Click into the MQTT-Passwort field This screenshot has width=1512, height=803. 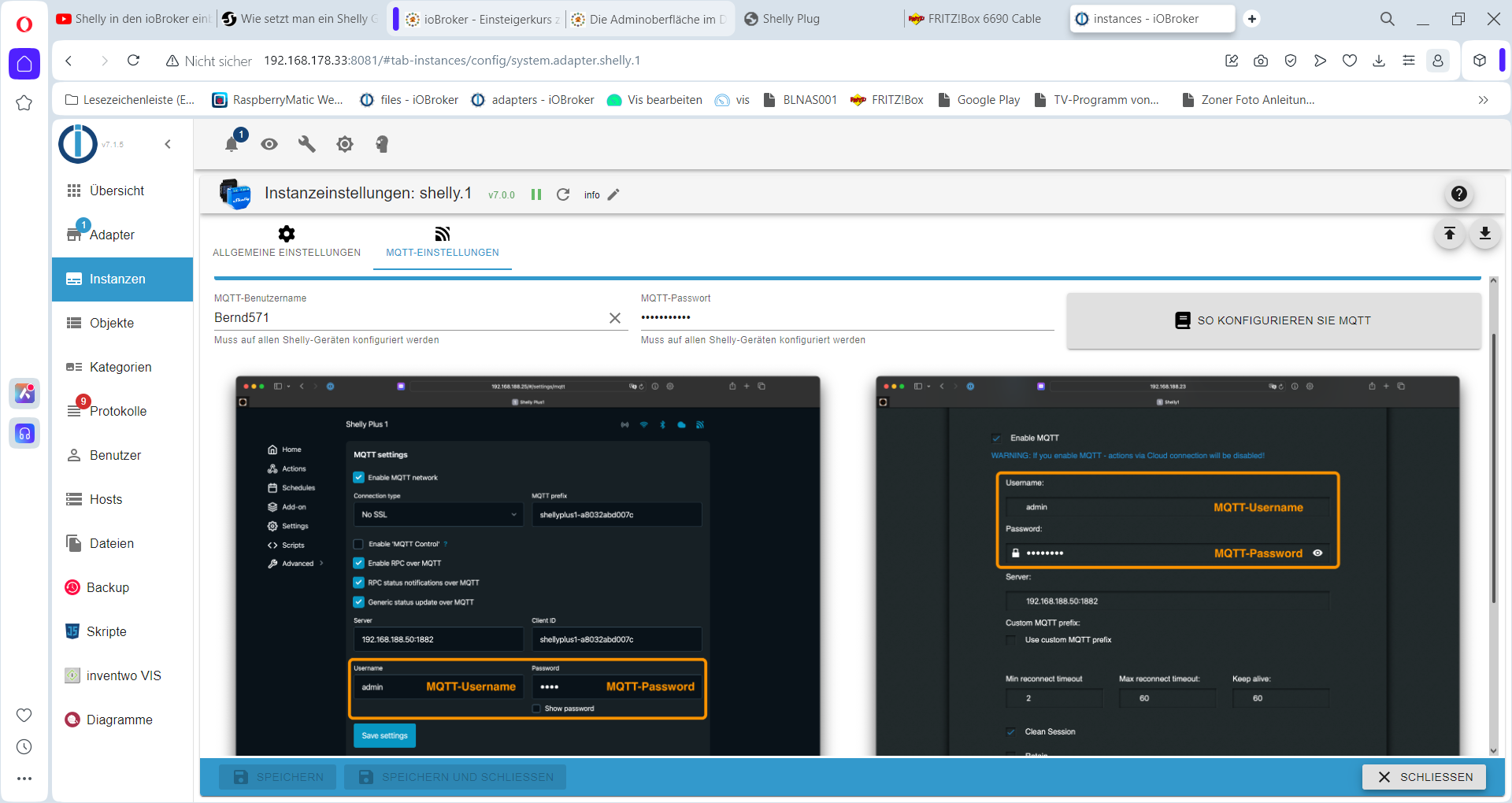click(847, 318)
